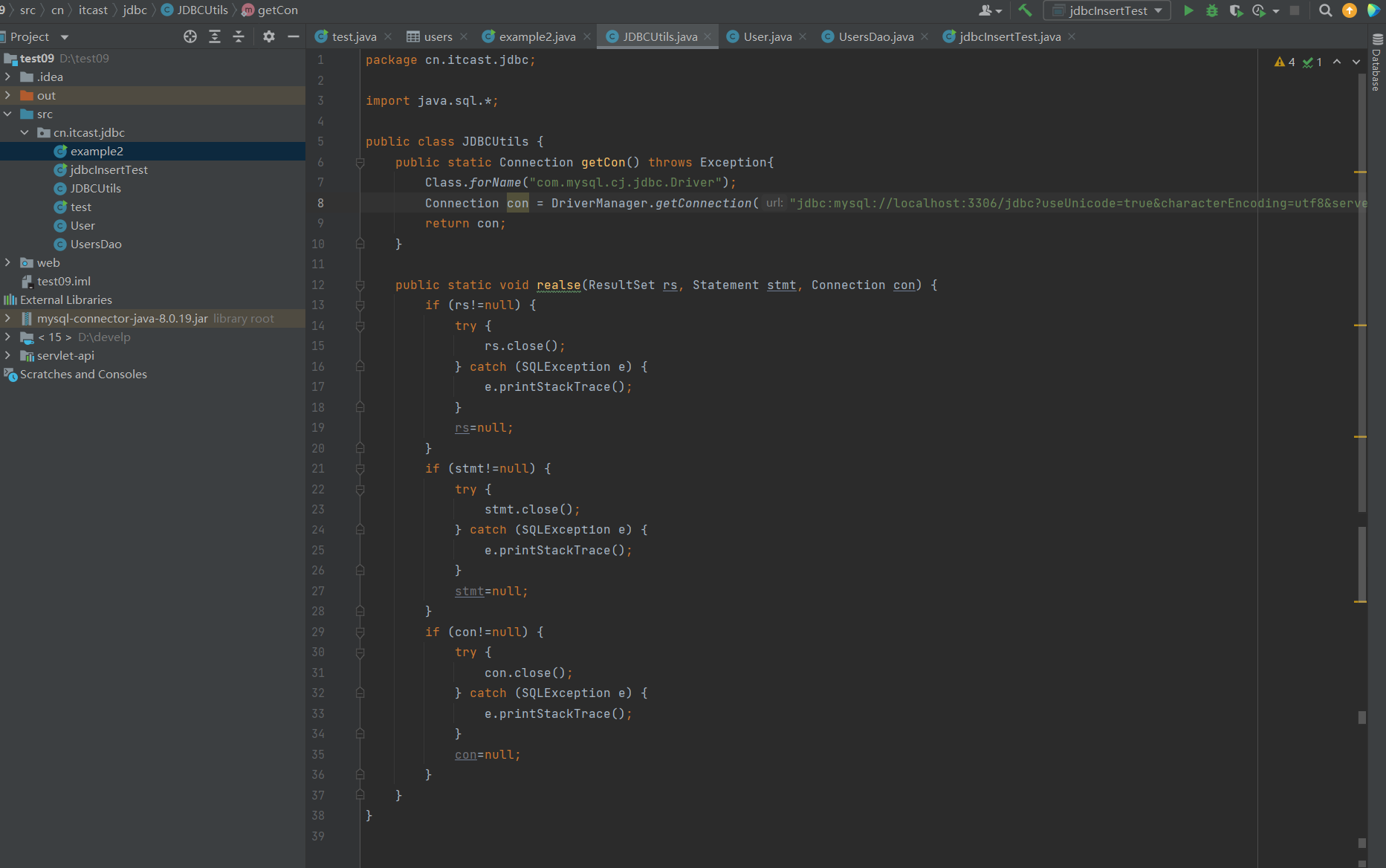
Task: Expand the servlet-api library node
Action: click(7, 355)
